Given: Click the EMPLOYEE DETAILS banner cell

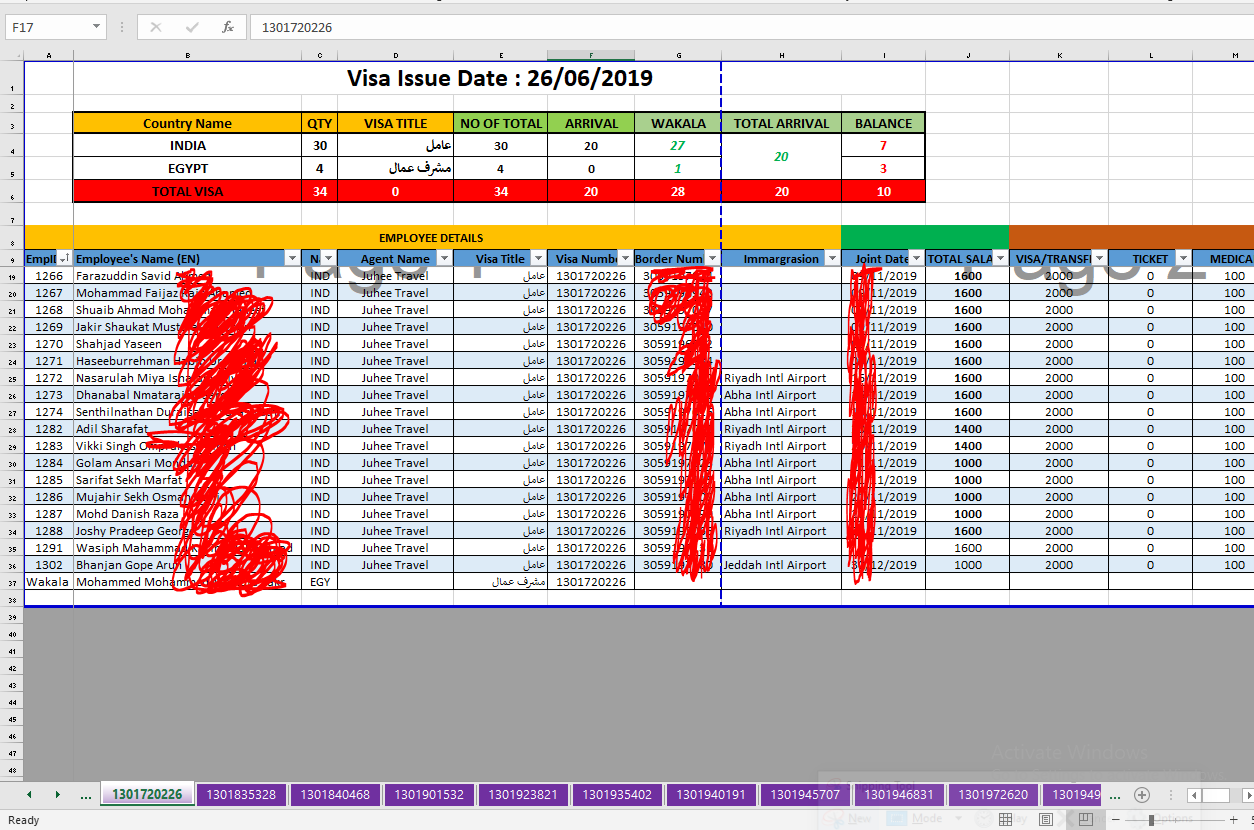Looking at the screenshot, I should 431,238.
